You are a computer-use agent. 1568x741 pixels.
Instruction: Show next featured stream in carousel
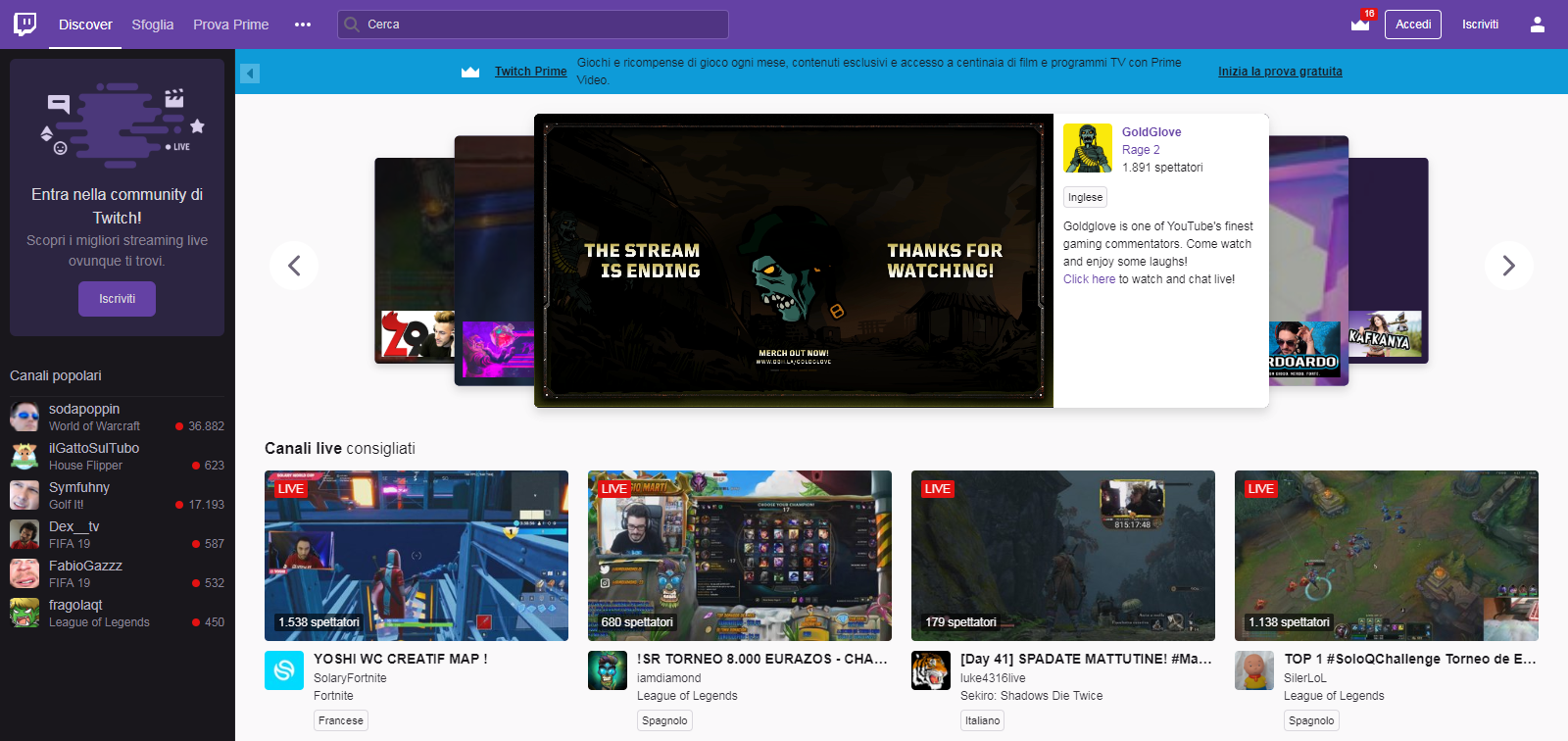[x=1509, y=266]
